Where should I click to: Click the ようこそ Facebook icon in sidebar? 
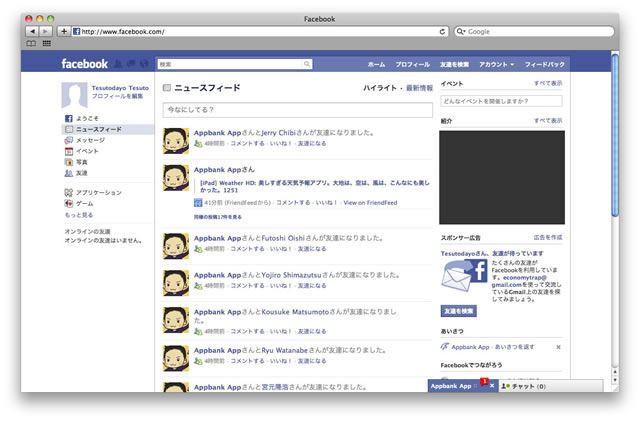pos(69,118)
